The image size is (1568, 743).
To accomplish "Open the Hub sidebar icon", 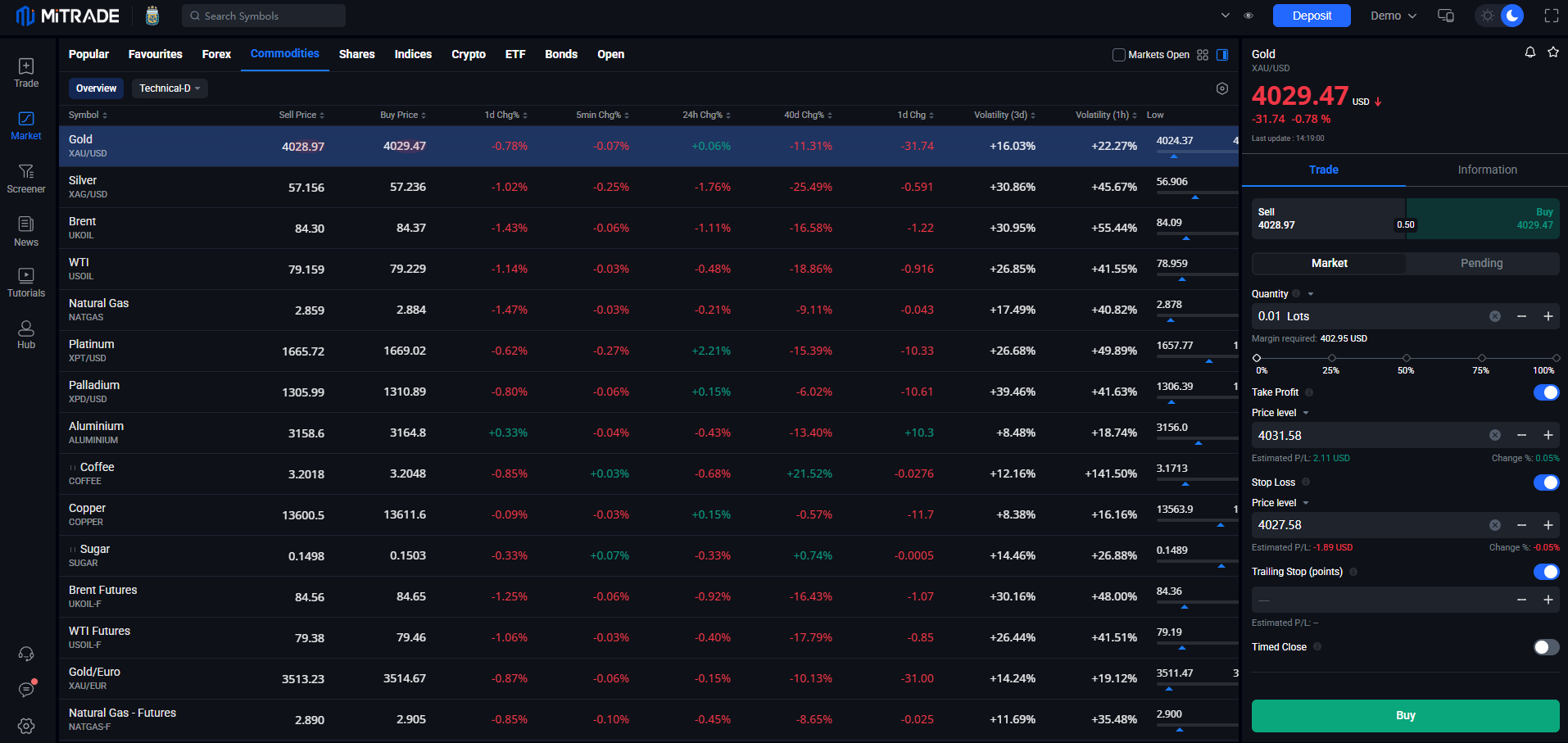I will (x=26, y=335).
